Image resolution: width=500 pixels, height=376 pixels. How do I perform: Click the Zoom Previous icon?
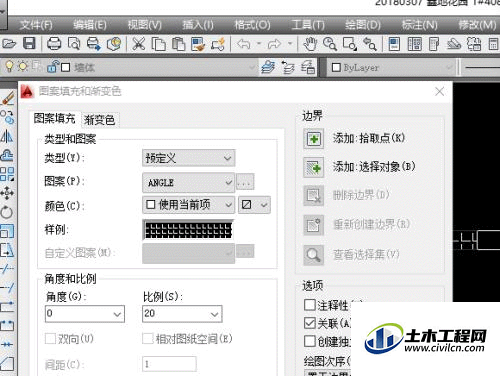tap(370, 44)
